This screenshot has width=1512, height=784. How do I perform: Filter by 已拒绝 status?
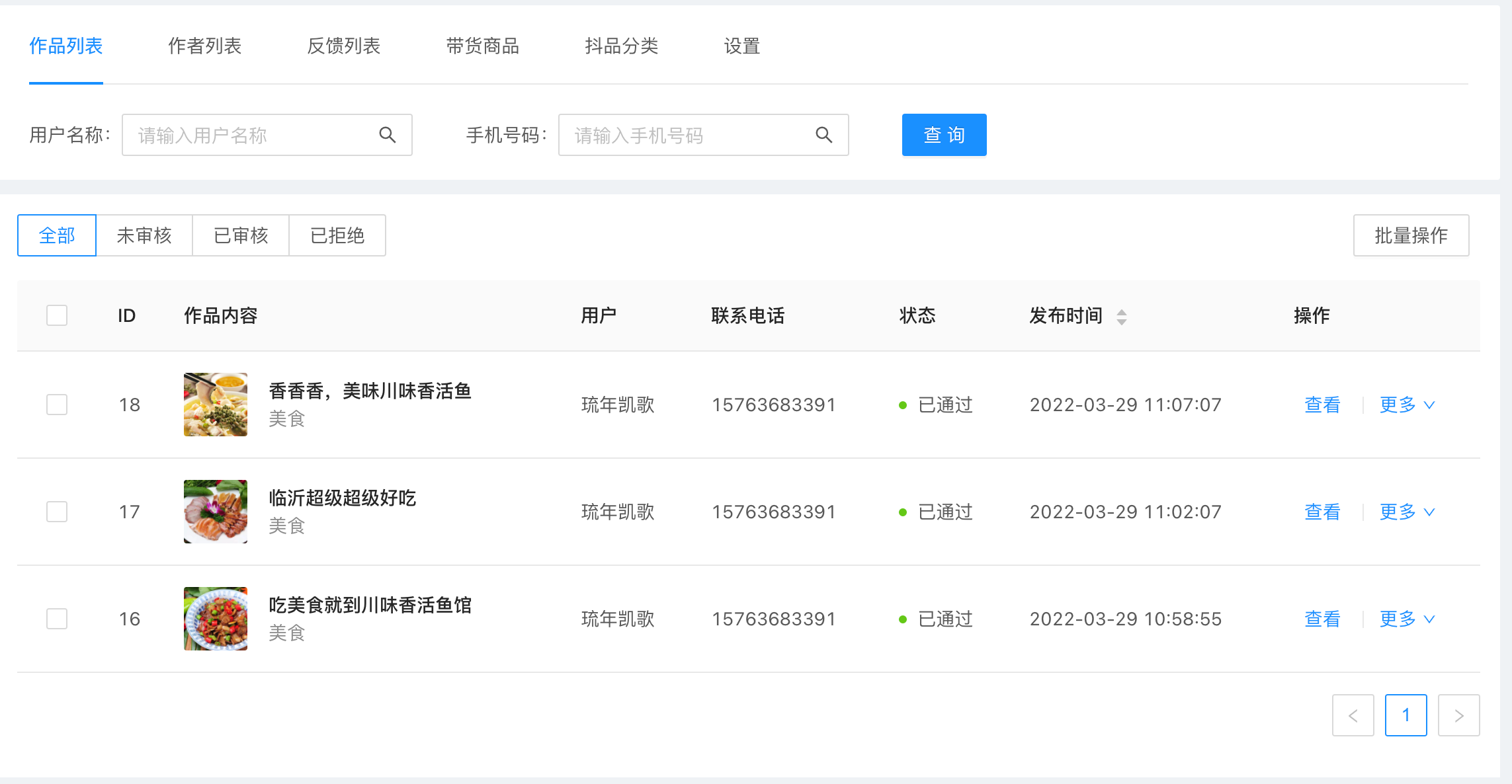click(x=337, y=235)
